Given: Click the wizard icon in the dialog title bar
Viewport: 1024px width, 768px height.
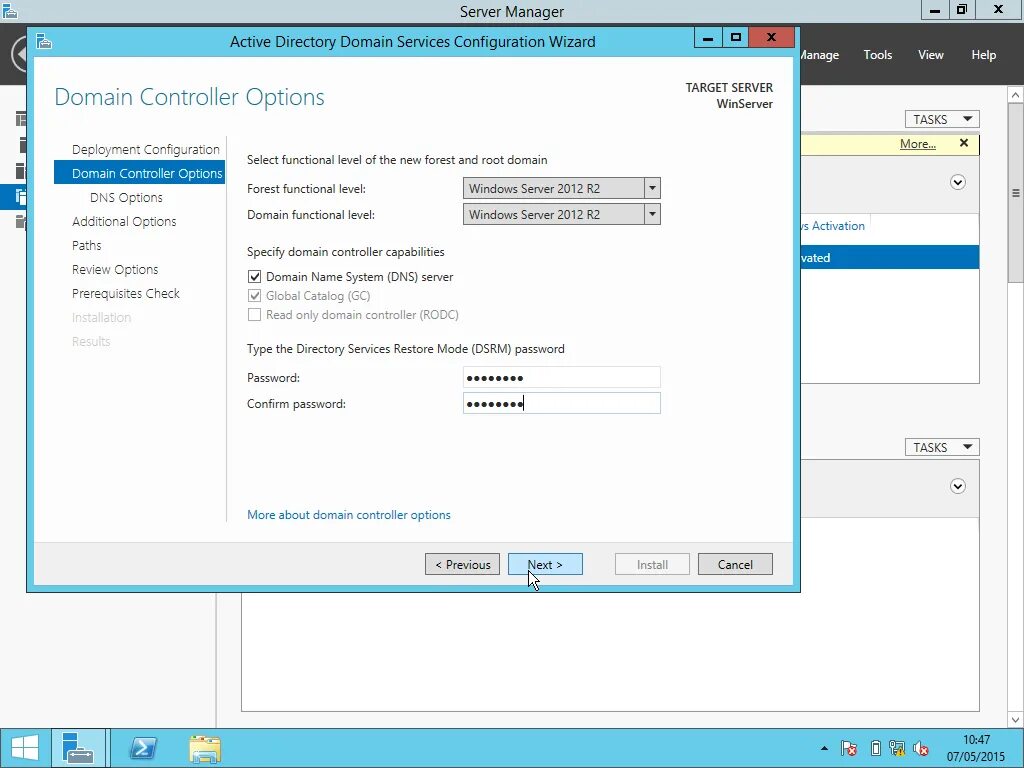Looking at the screenshot, I should pos(42,42).
